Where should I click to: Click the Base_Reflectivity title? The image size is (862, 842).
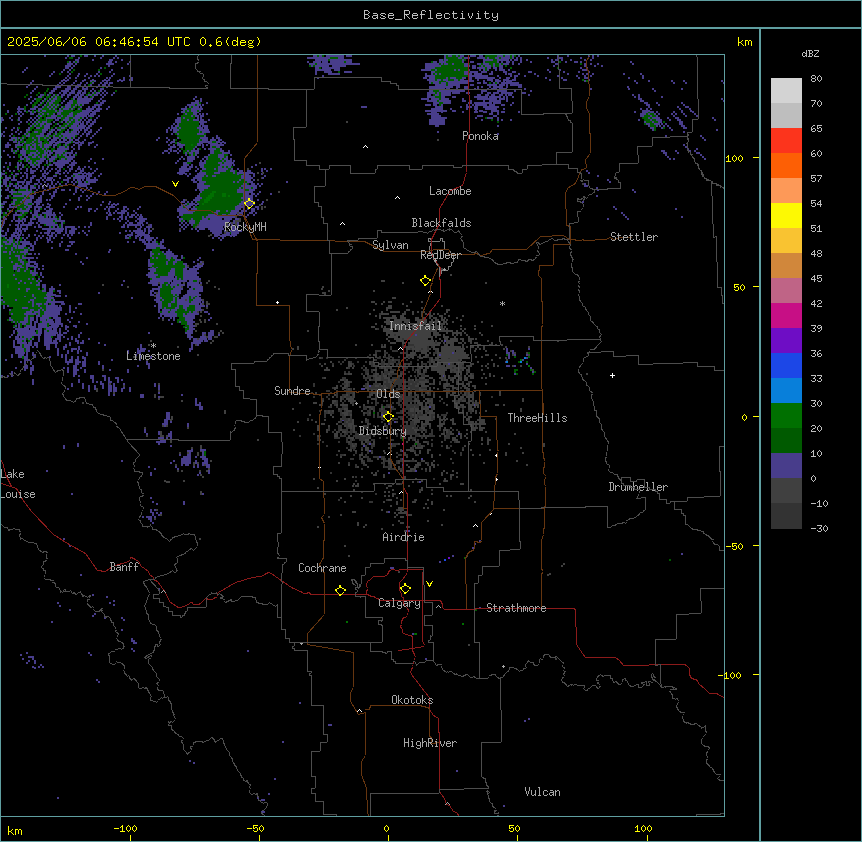point(431,15)
